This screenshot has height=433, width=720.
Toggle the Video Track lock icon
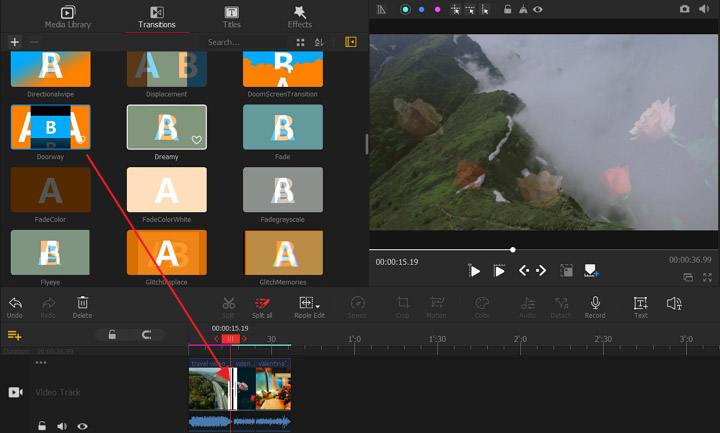point(42,426)
